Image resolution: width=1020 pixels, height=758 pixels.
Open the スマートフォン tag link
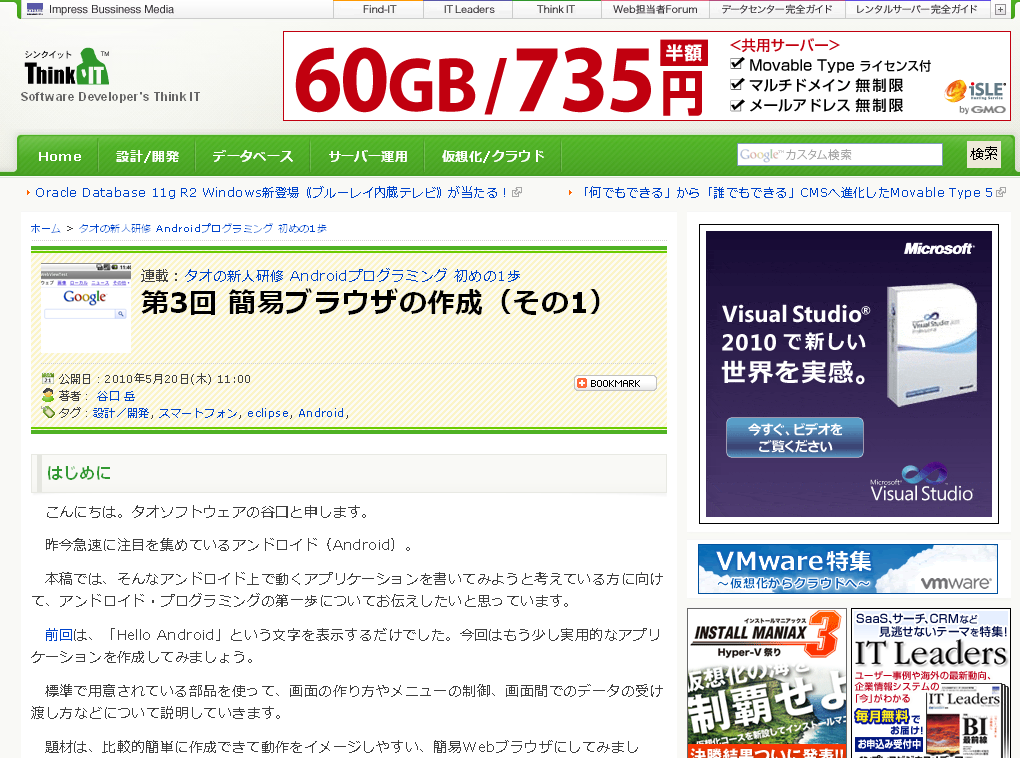198,413
